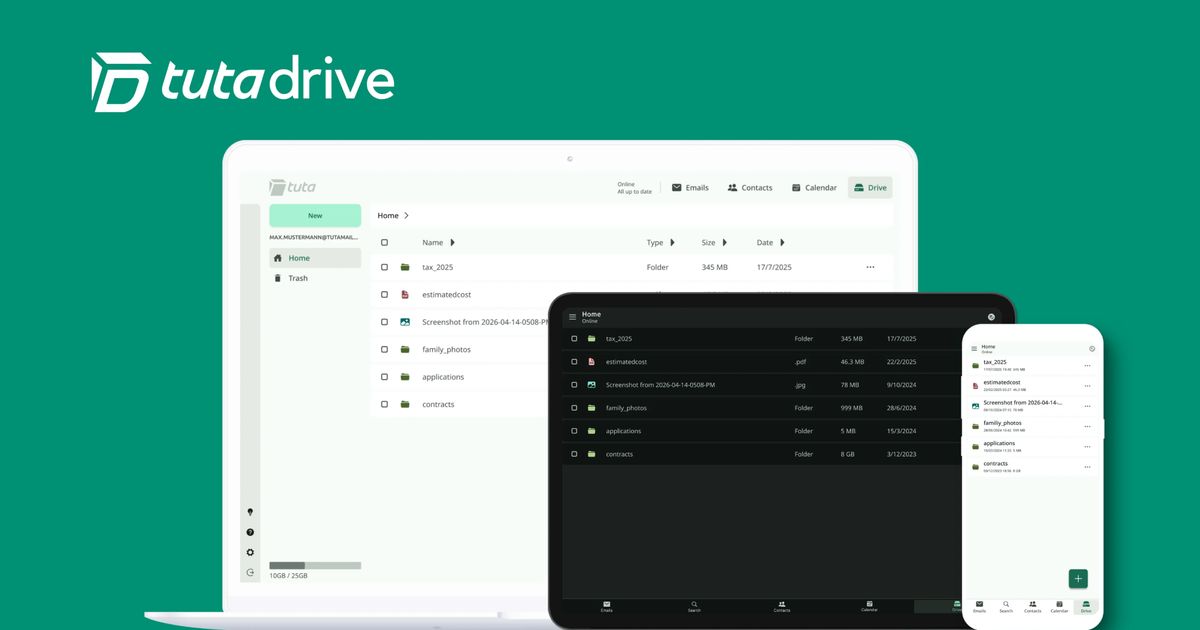Open Home folder in laptop sidebar
Screen dimensions: 1200x630
pyautogui.click(x=315, y=258)
